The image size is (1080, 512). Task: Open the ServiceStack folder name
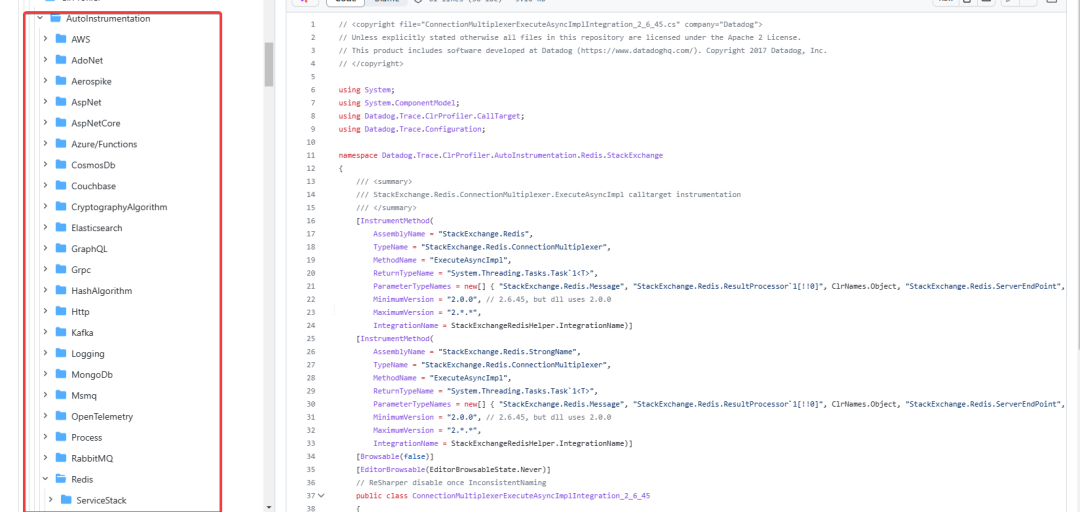(101, 500)
